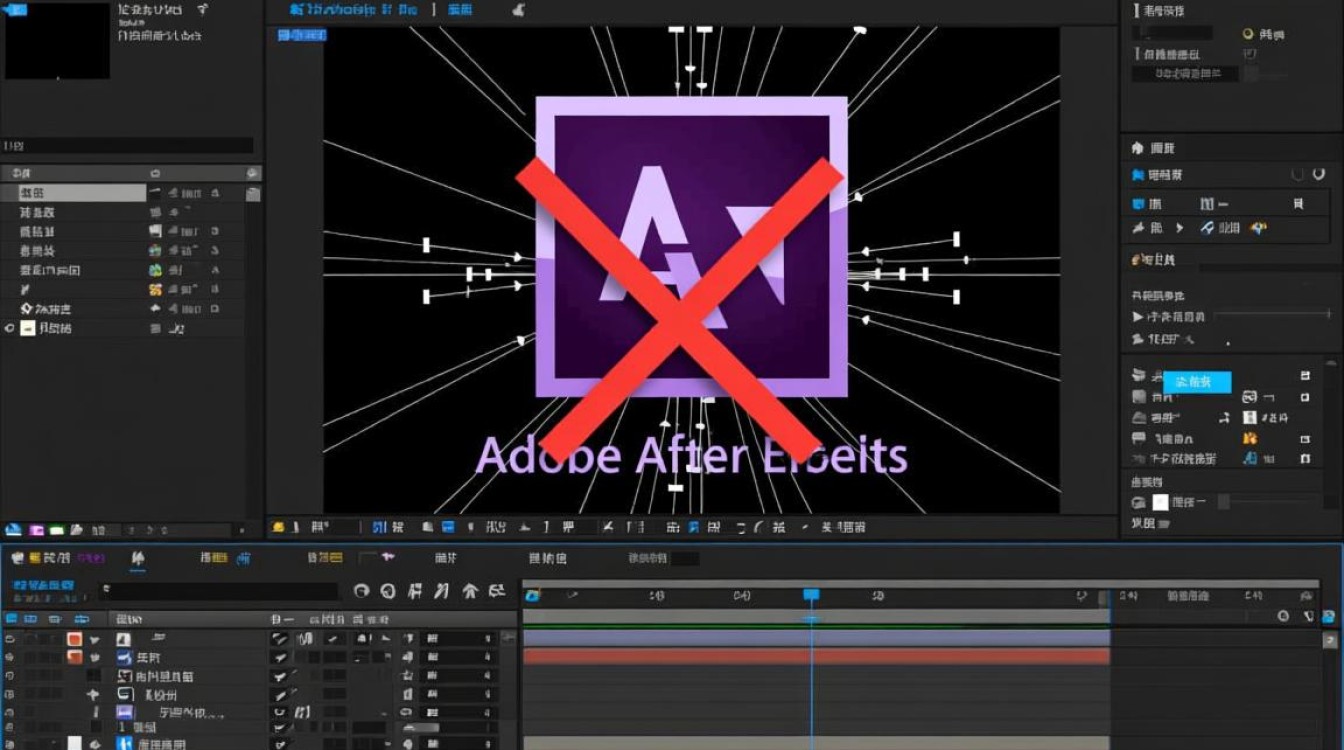The image size is (1344, 750).
Task: Click the house-shaped arrow icon in the timeline switches row
Action: (x=469, y=591)
